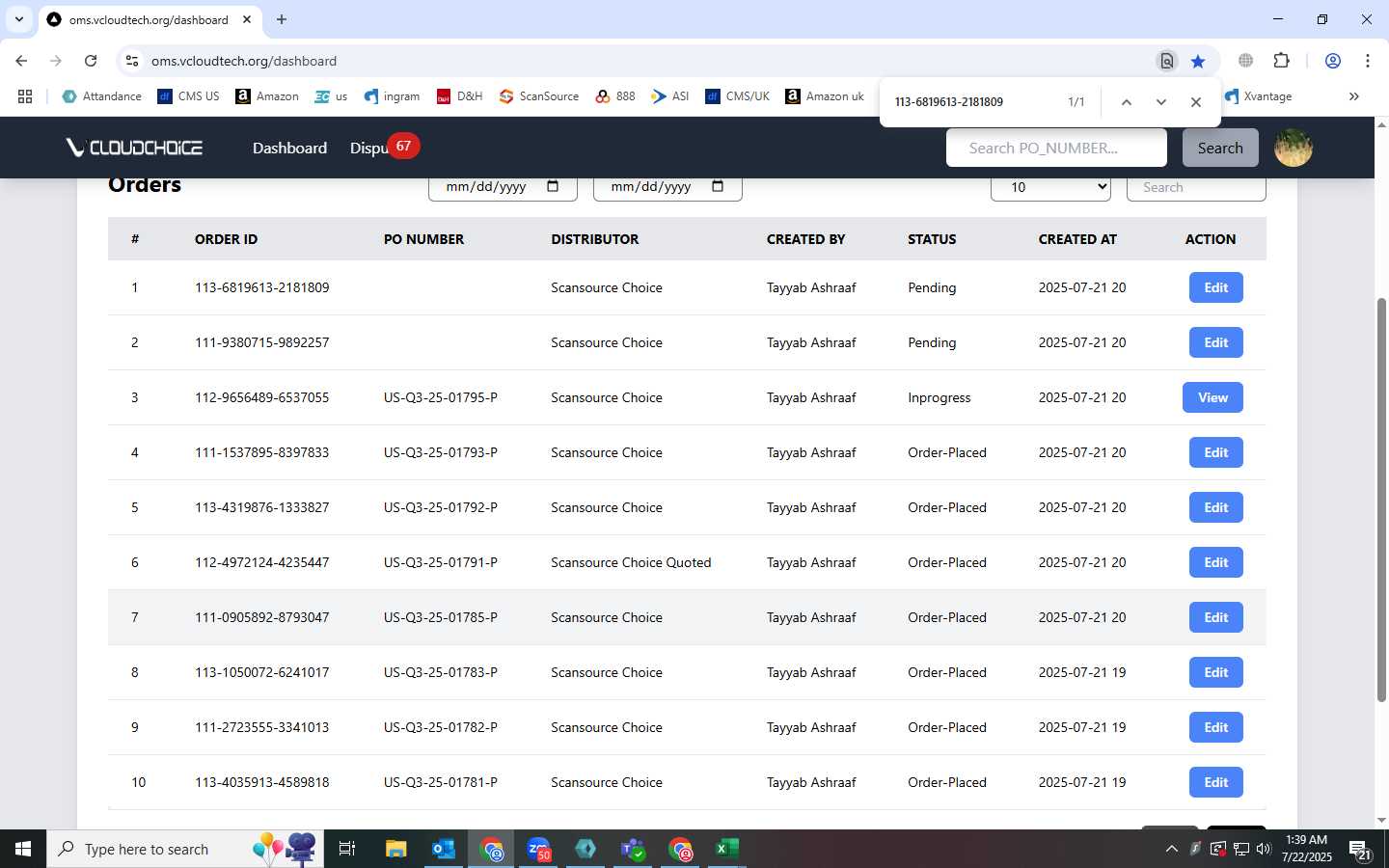This screenshot has width=1389, height=868.
Task: Edit order with PO US-Q3-25-01793-P
Action: 1215,452
